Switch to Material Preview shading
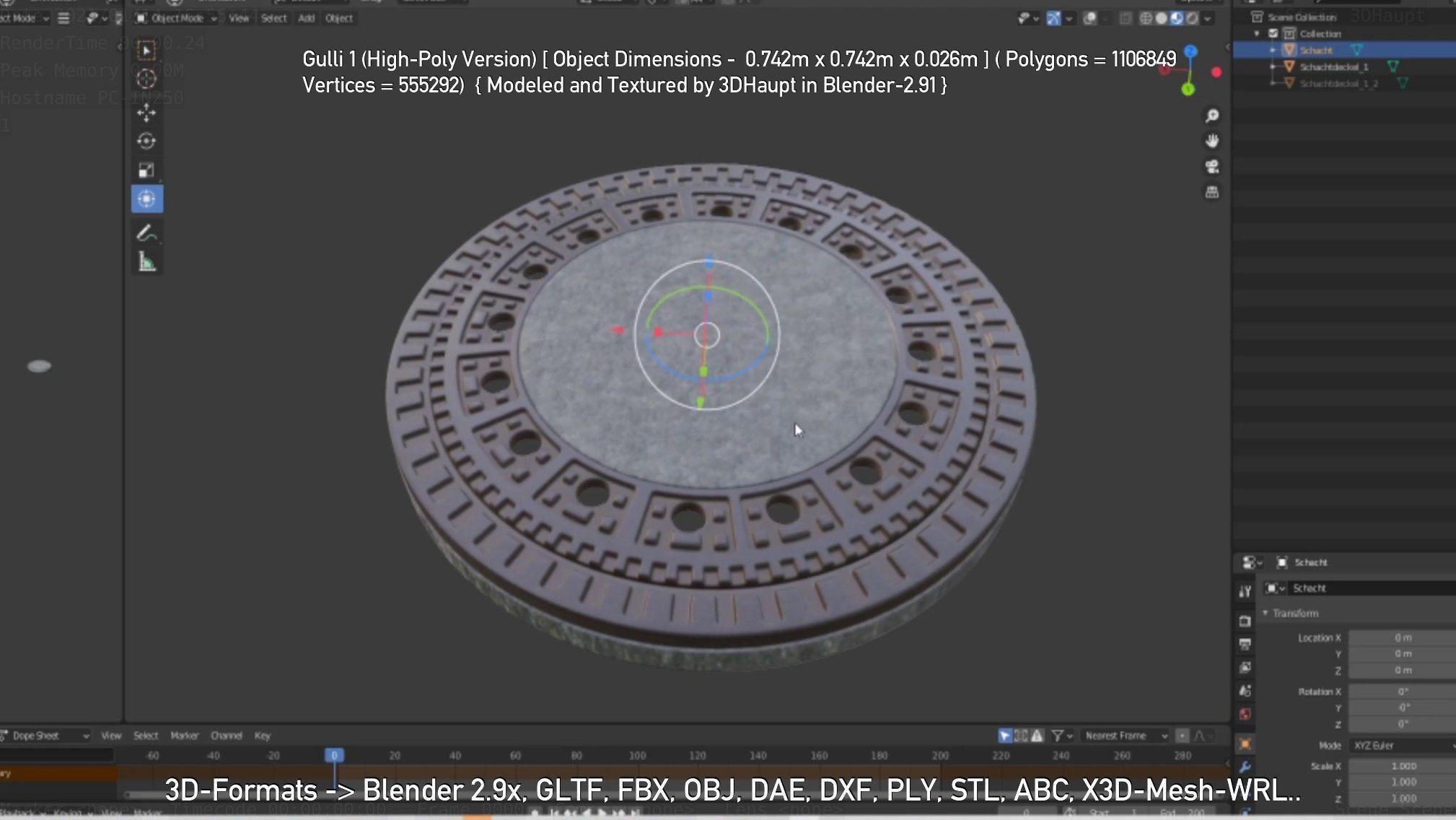1456x820 pixels. (x=1177, y=18)
